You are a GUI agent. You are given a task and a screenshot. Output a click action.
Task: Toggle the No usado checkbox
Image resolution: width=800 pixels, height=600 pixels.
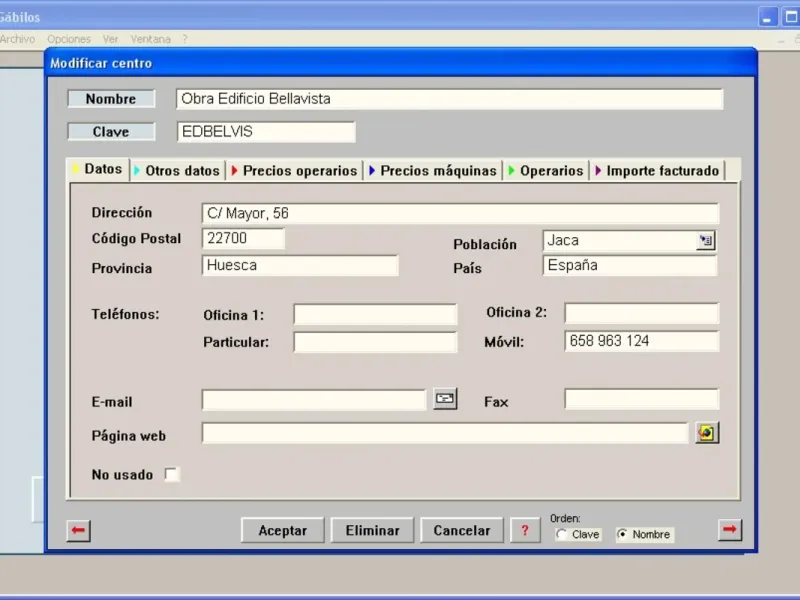172,475
